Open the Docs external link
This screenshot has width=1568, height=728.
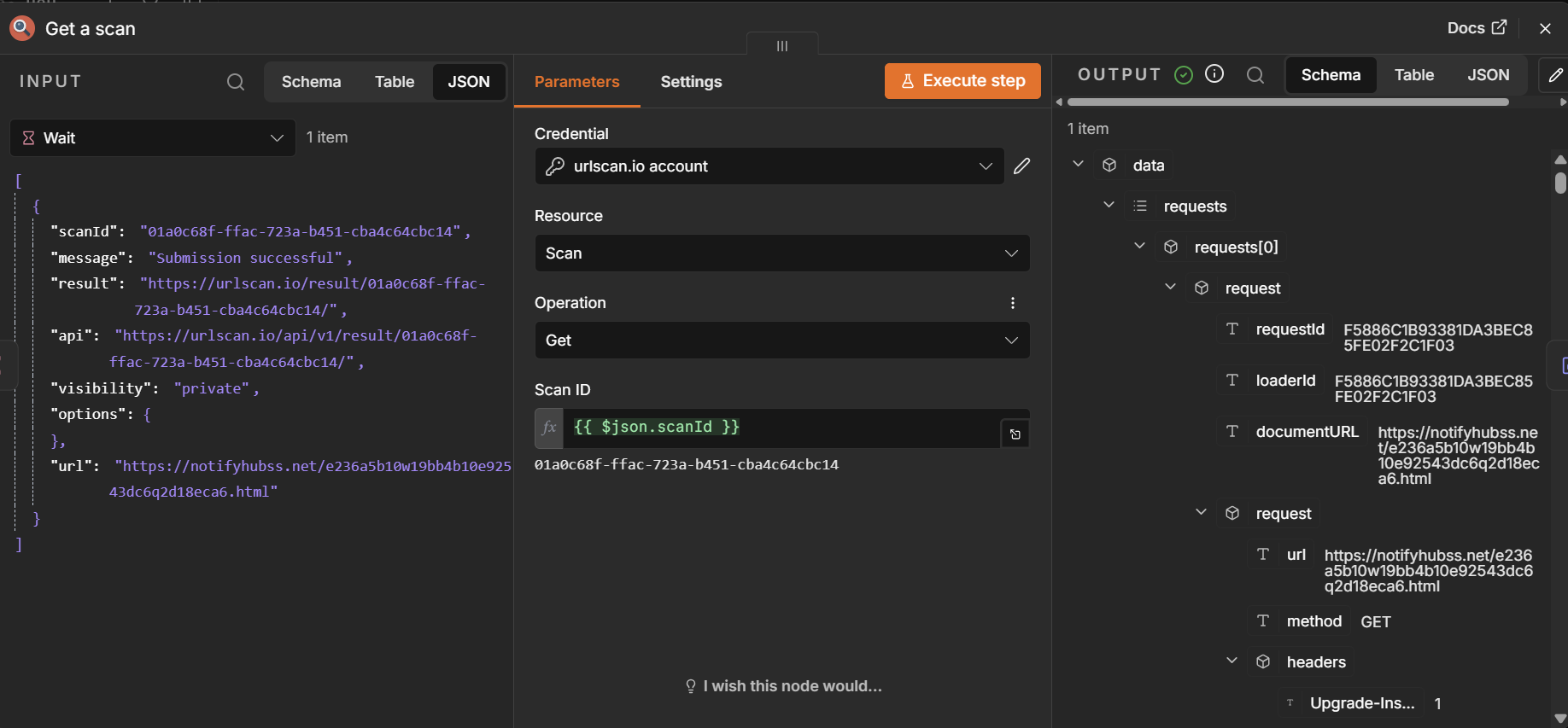(x=1477, y=27)
